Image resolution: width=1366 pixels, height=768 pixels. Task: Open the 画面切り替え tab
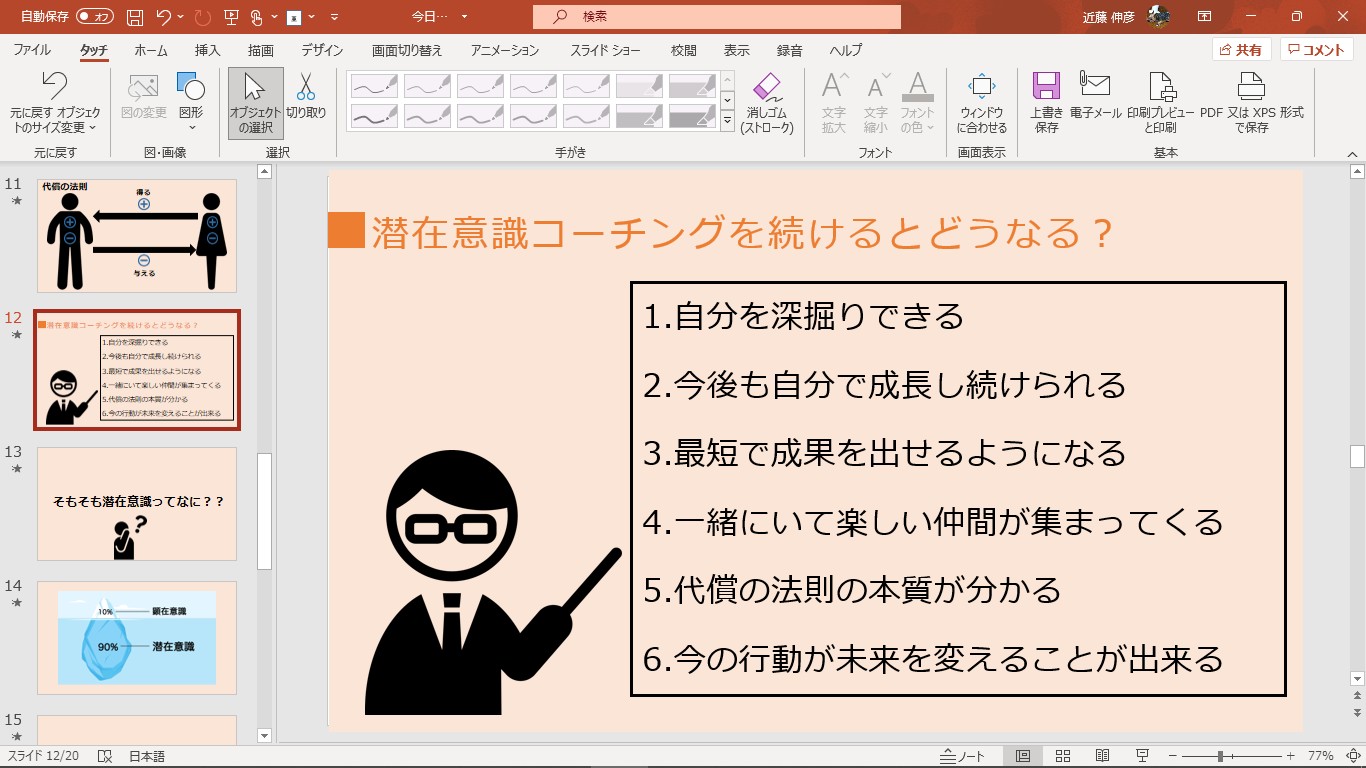[x=407, y=50]
